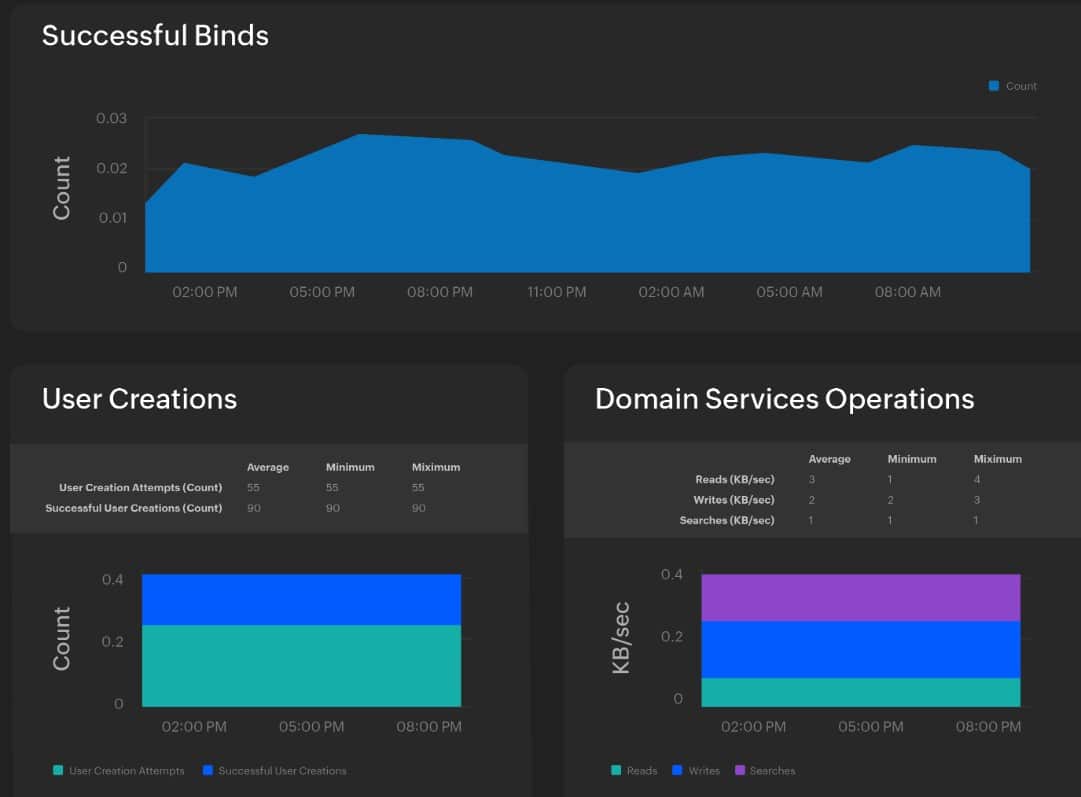This screenshot has height=797, width=1081.
Task: Click the 02:00 AM axis label in Successful Binds
Action: click(671, 292)
